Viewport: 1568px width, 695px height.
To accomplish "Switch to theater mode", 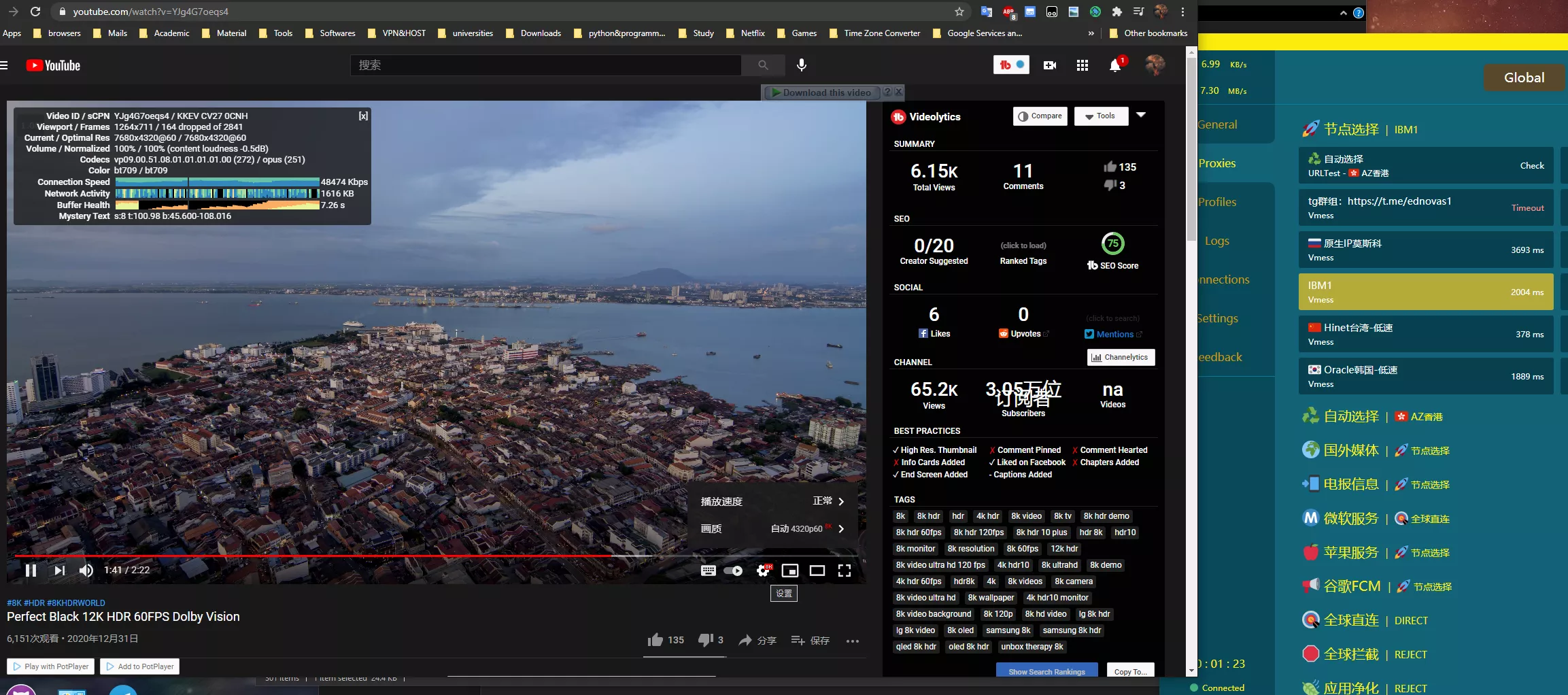I will click(x=817, y=571).
